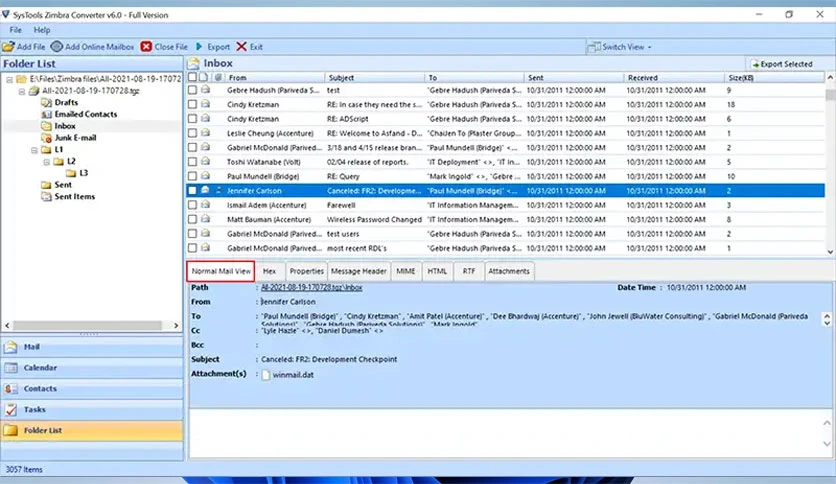Check the 'test' email from Gebre Hadush
This screenshot has width=836, height=484.
click(x=192, y=90)
